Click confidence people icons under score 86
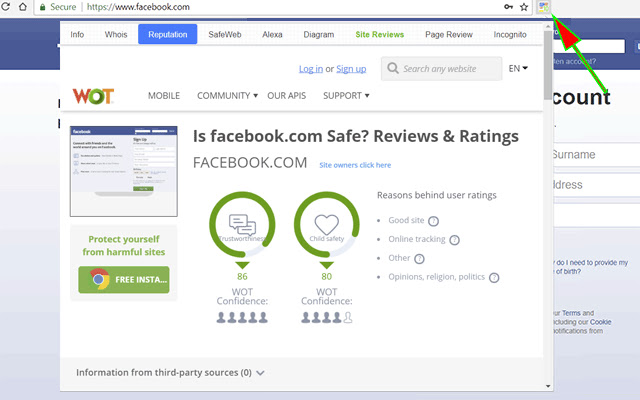The width and height of the screenshot is (640, 400). point(242,318)
